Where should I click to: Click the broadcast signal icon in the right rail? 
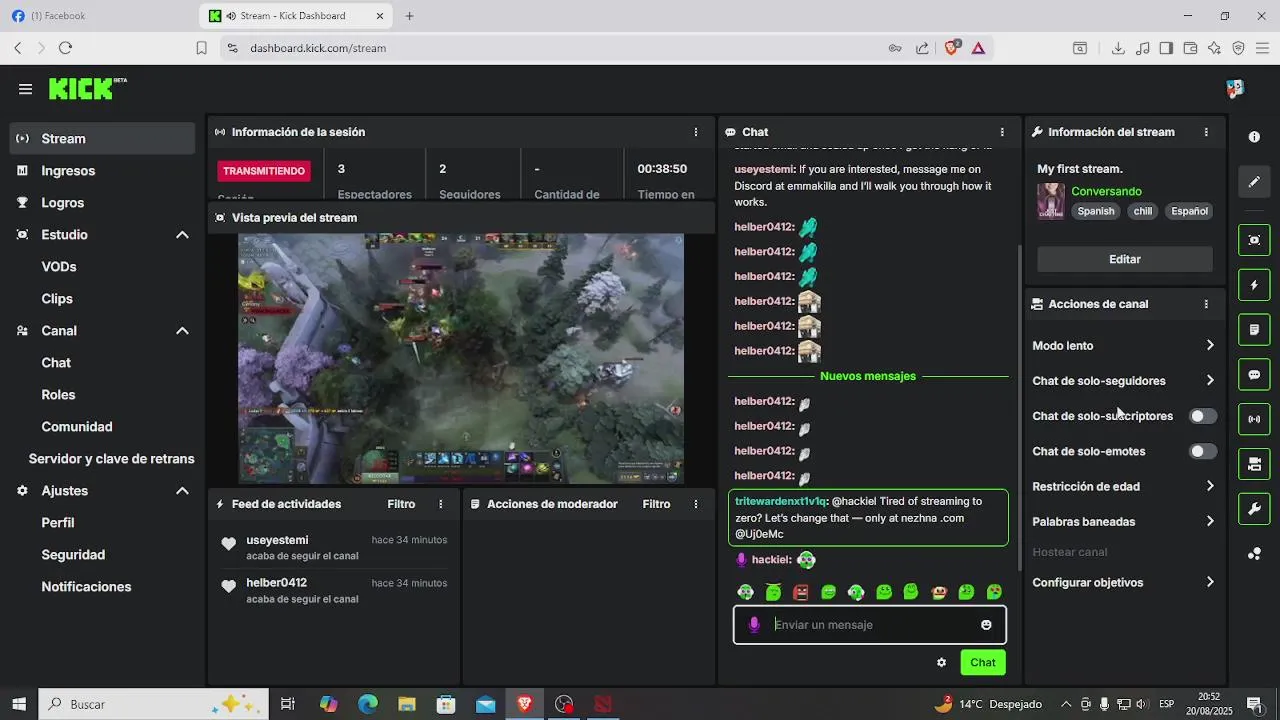point(1254,419)
